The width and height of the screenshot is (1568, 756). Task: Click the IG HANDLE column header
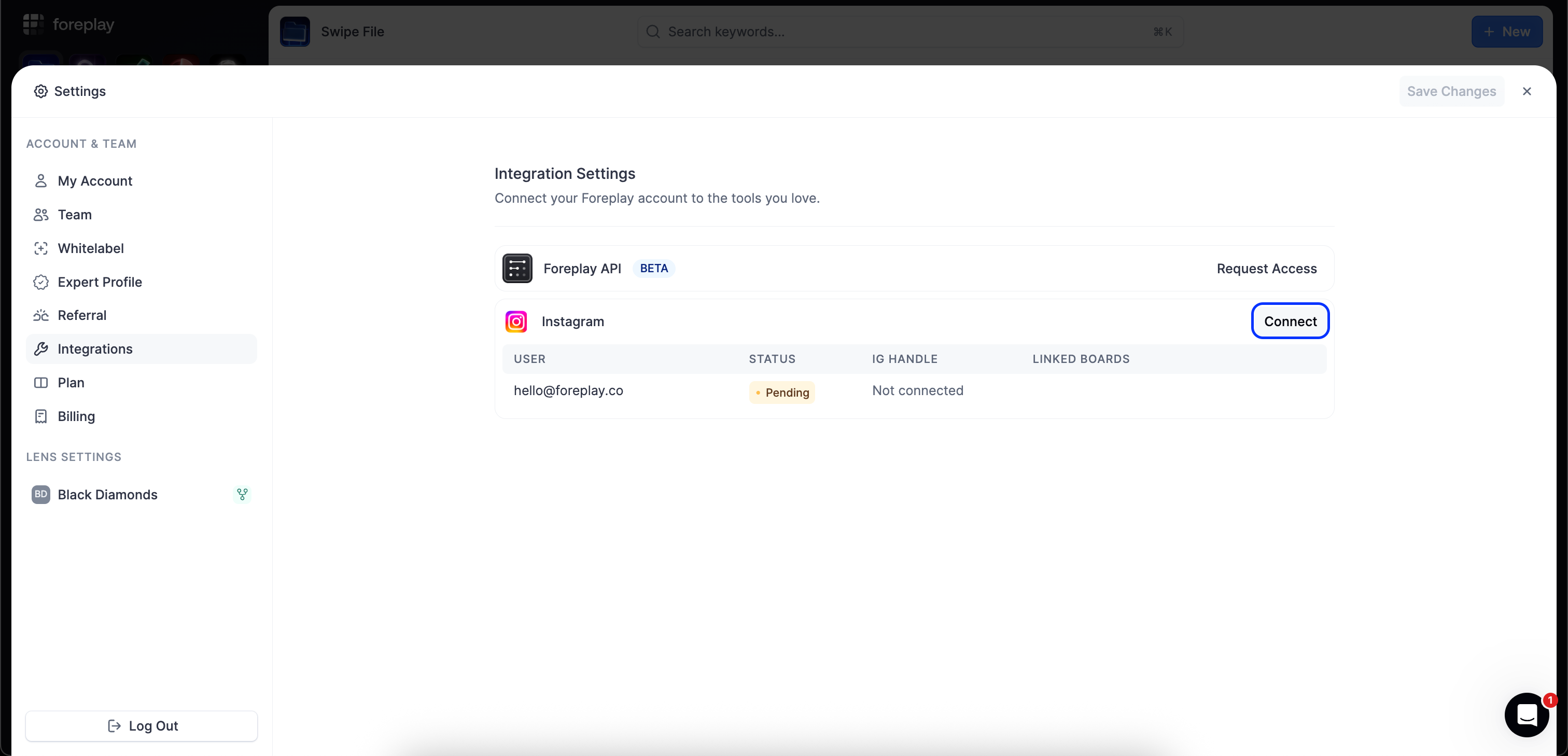click(904, 359)
